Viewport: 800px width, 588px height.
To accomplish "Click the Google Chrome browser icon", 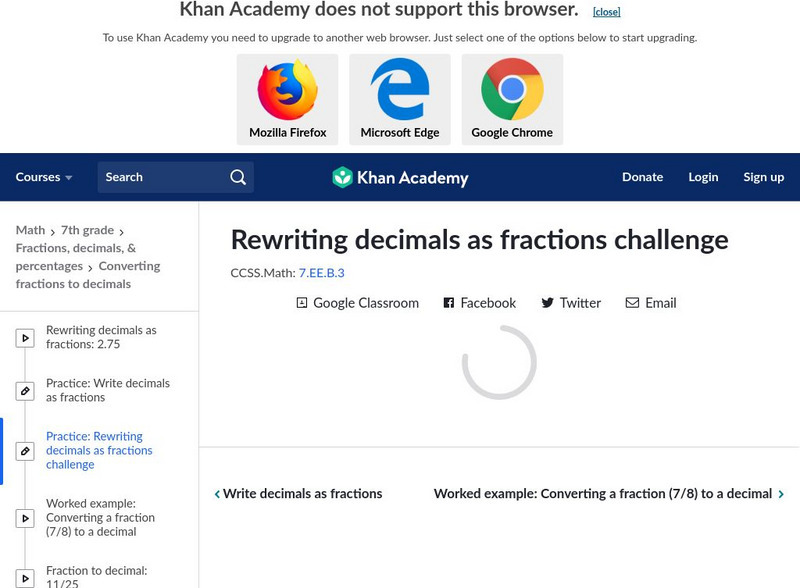I will [x=512, y=91].
